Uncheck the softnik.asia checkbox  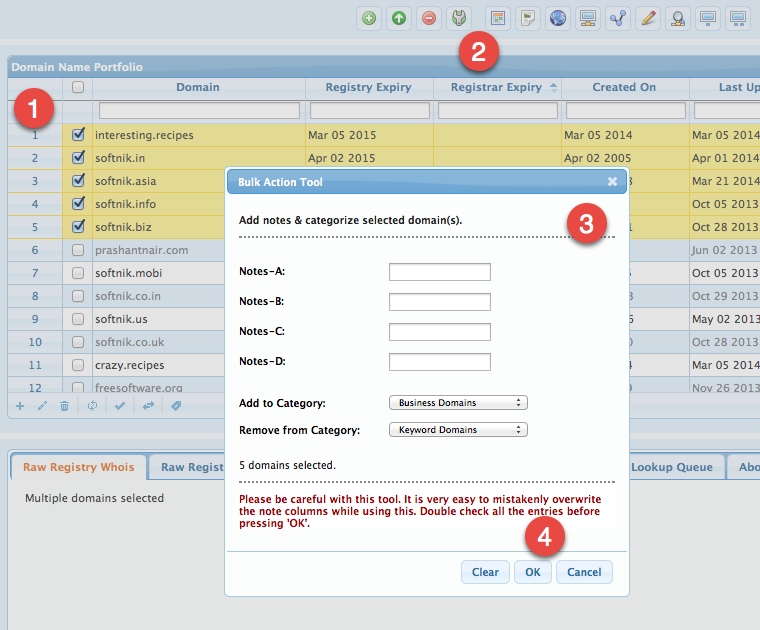(78, 181)
